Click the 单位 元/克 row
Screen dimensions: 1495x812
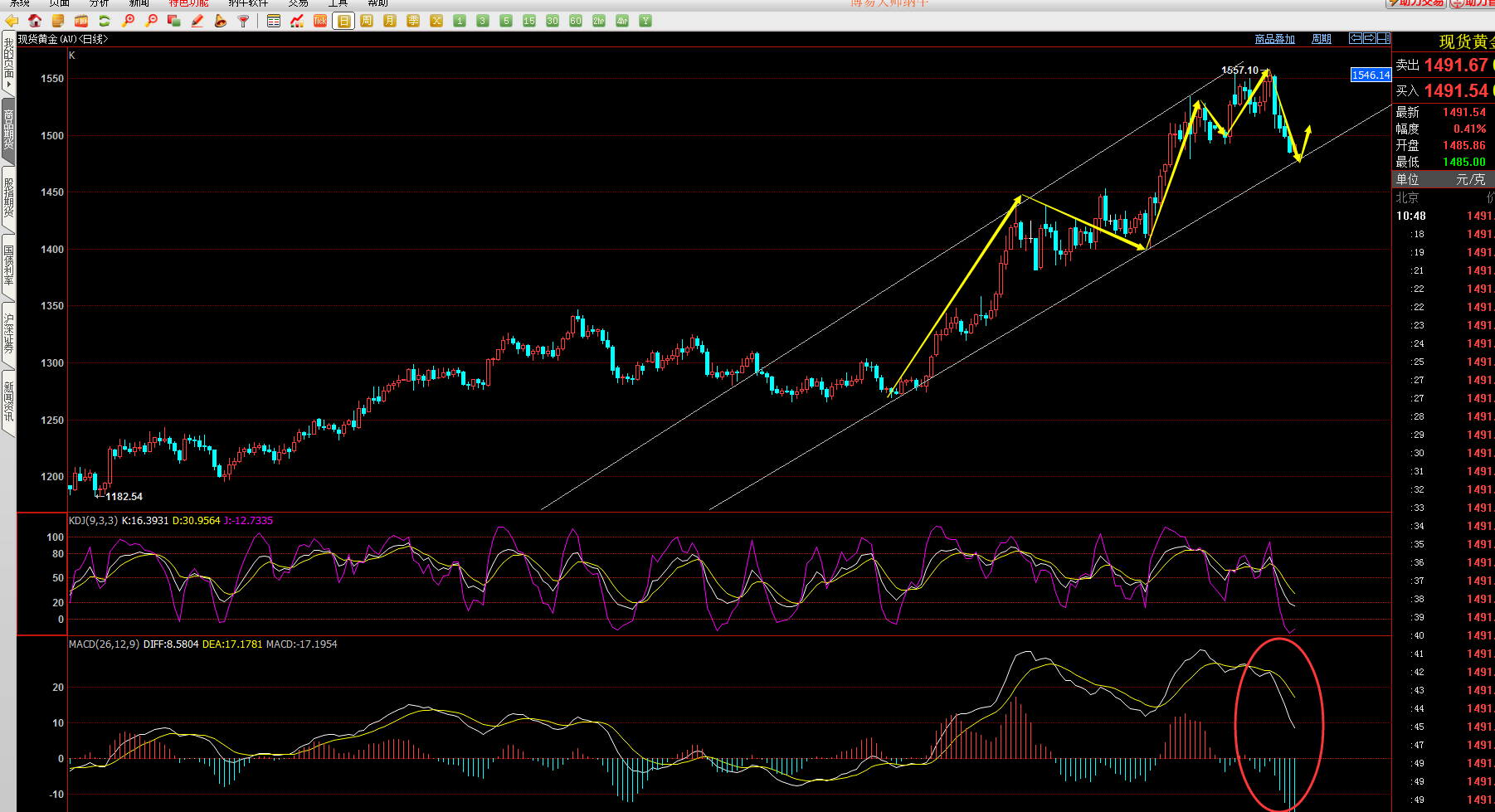[1444, 179]
